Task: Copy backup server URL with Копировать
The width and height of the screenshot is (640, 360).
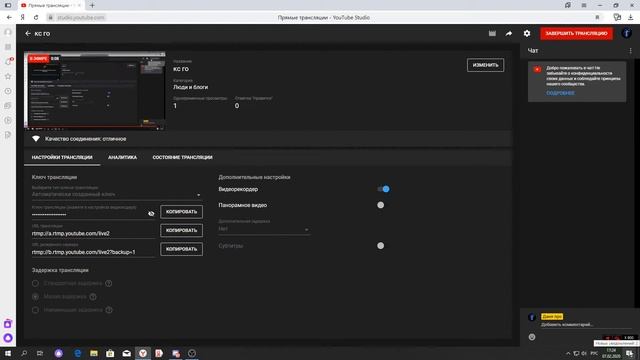Action: (182, 249)
